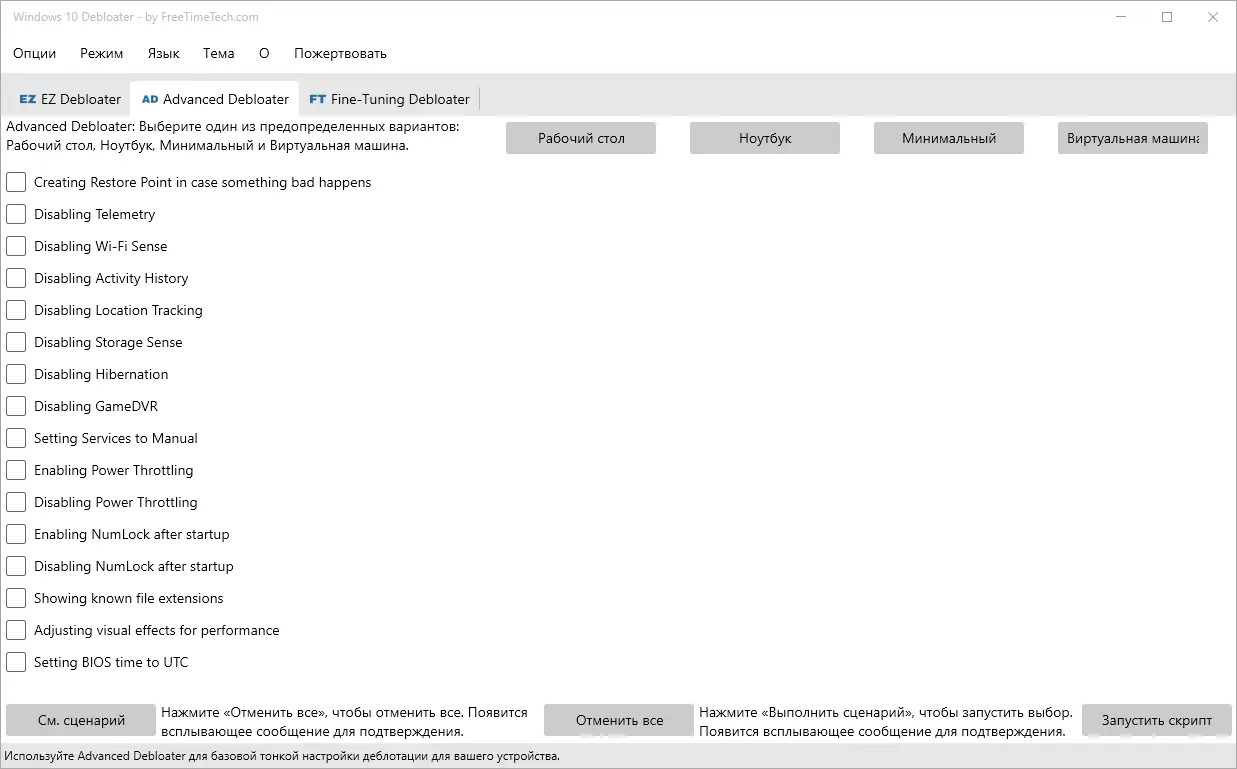Select the Виртуальная машина preset

[x=1133, y=138]
